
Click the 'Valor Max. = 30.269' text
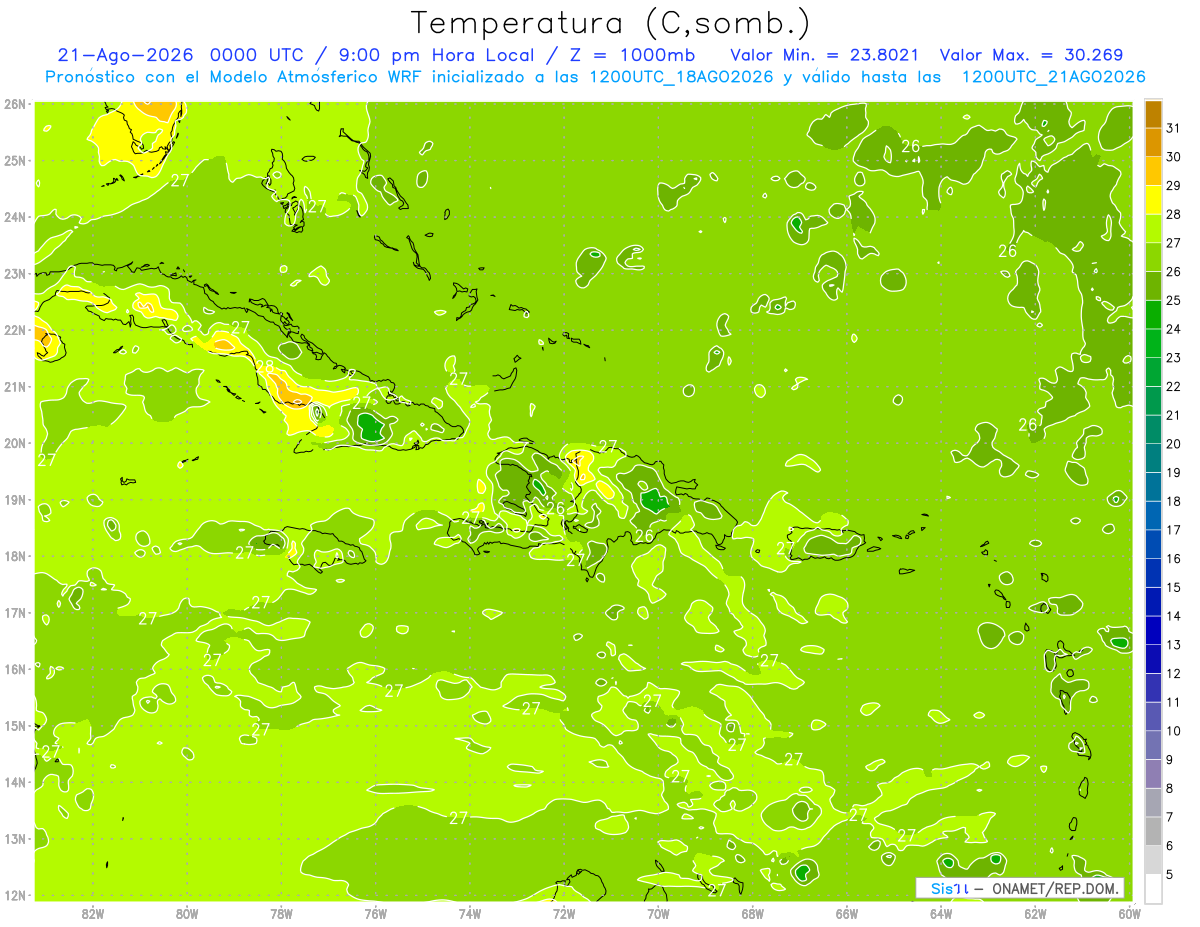[x=1031, y=55]
